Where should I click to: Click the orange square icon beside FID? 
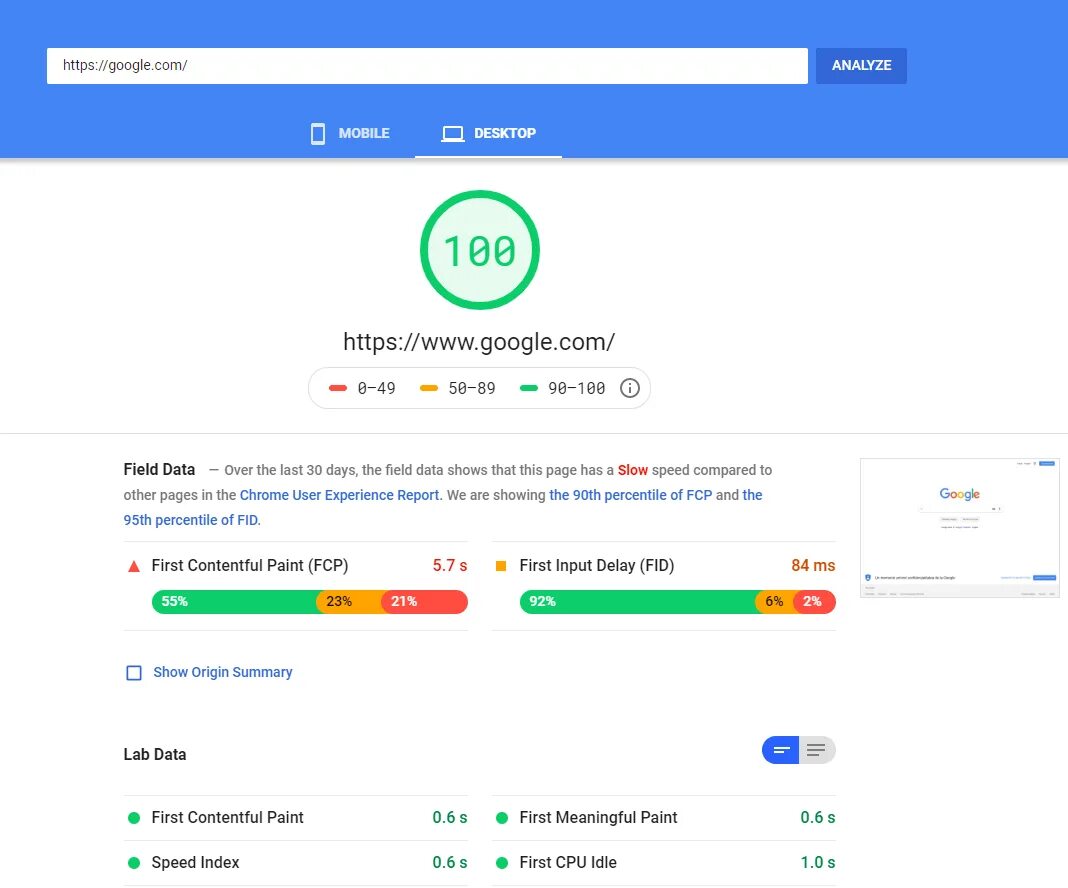tap(501, 566)
